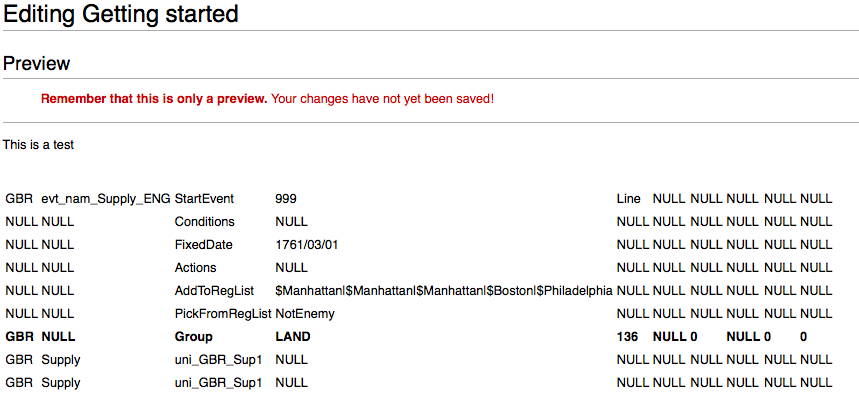This screenshot has height=403, width=859.
Task: Select the "evt_nam_Supply_ENG" table cell
Action: pyautogui.click(x=106, y=199)
